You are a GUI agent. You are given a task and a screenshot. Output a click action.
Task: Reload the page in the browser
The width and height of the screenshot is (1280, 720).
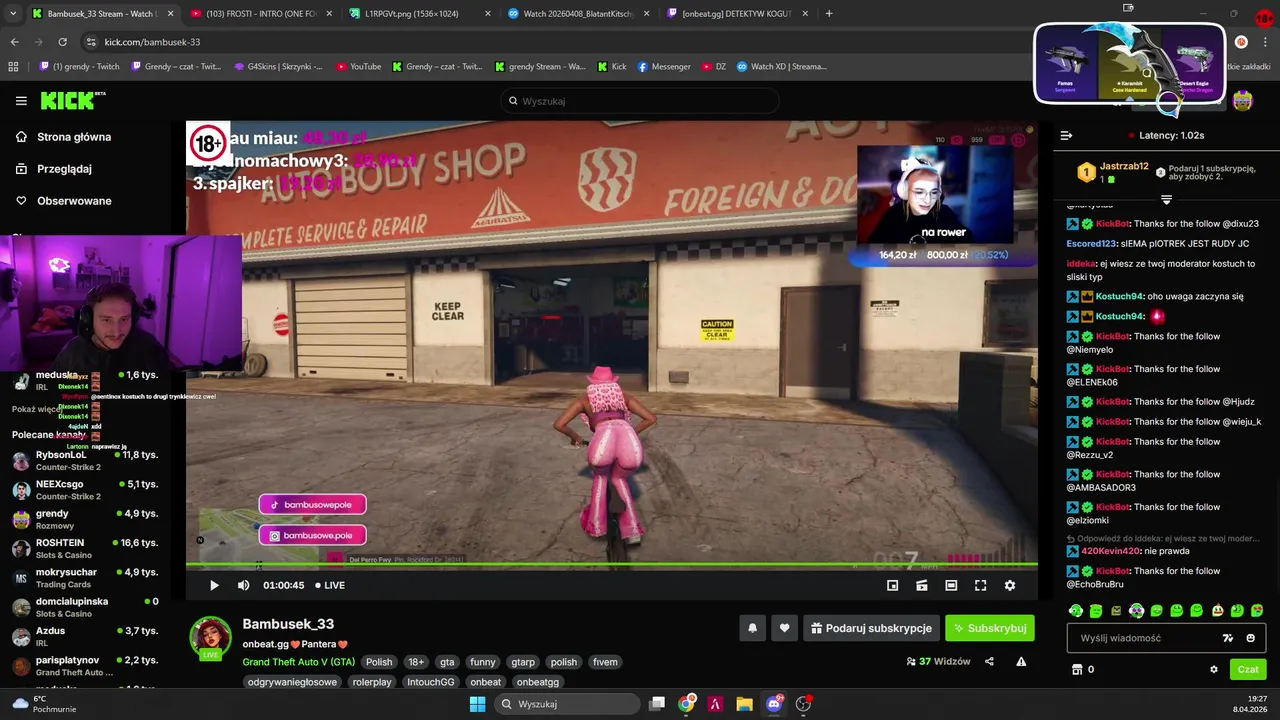click(x=62, y=42)
